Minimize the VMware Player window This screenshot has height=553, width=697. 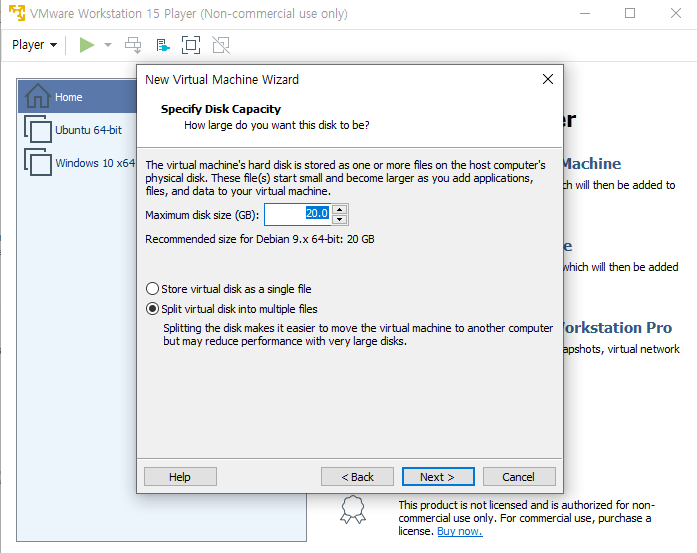point(585,13)
